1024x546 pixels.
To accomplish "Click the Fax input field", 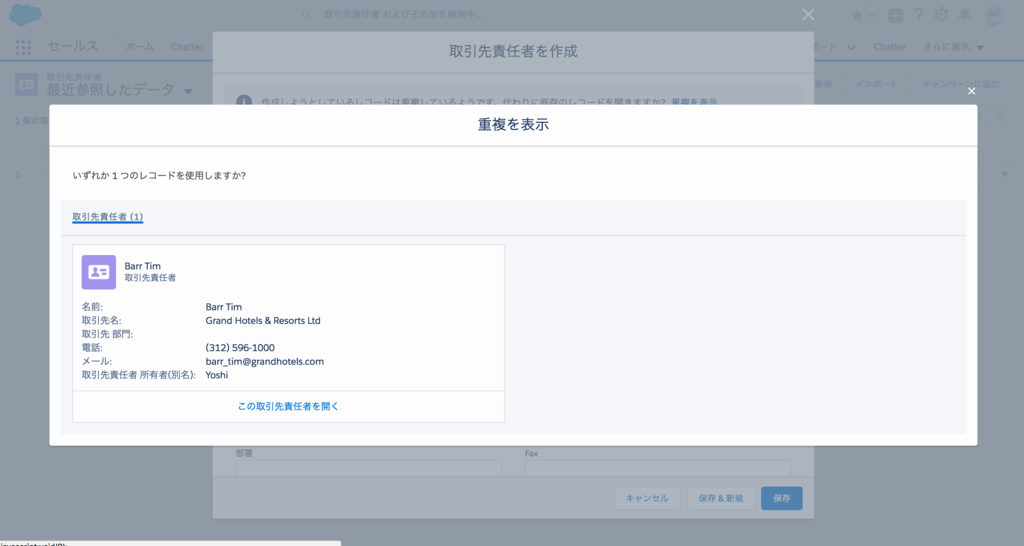I will click(658, 468).
